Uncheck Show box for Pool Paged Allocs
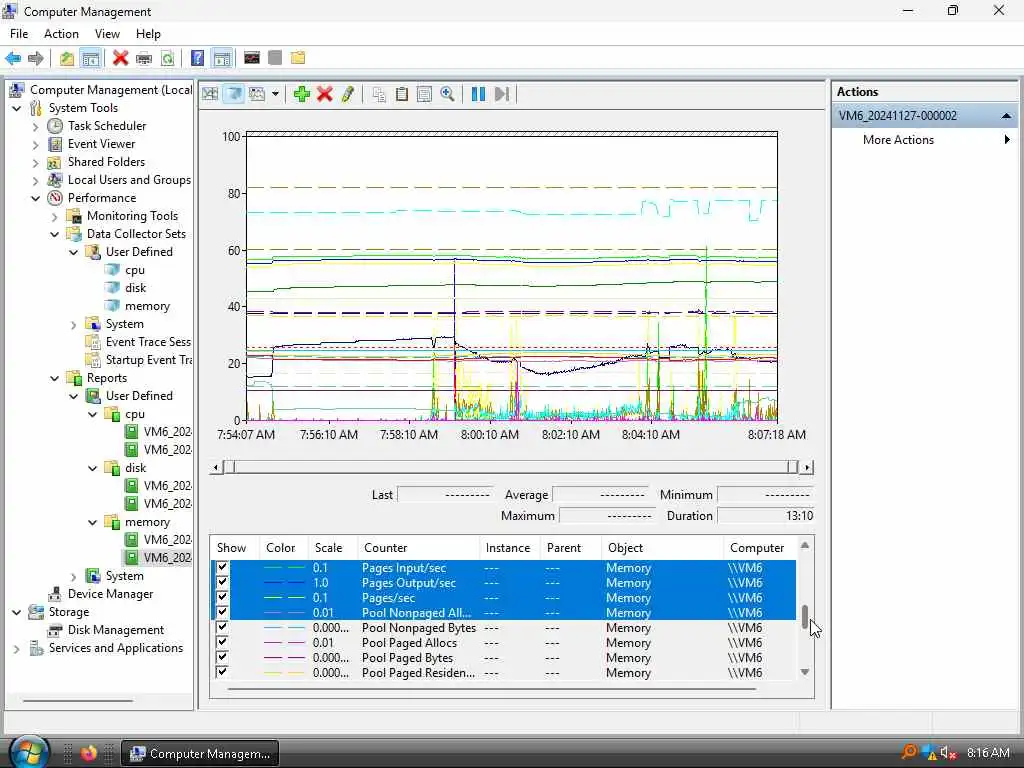Viewport: 1024px width, 768px height. tap(222, 642)
